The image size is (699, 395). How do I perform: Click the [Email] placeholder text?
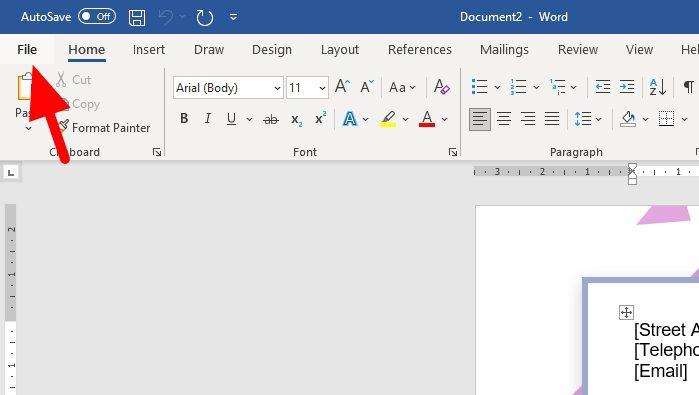(x=661, y=371)
